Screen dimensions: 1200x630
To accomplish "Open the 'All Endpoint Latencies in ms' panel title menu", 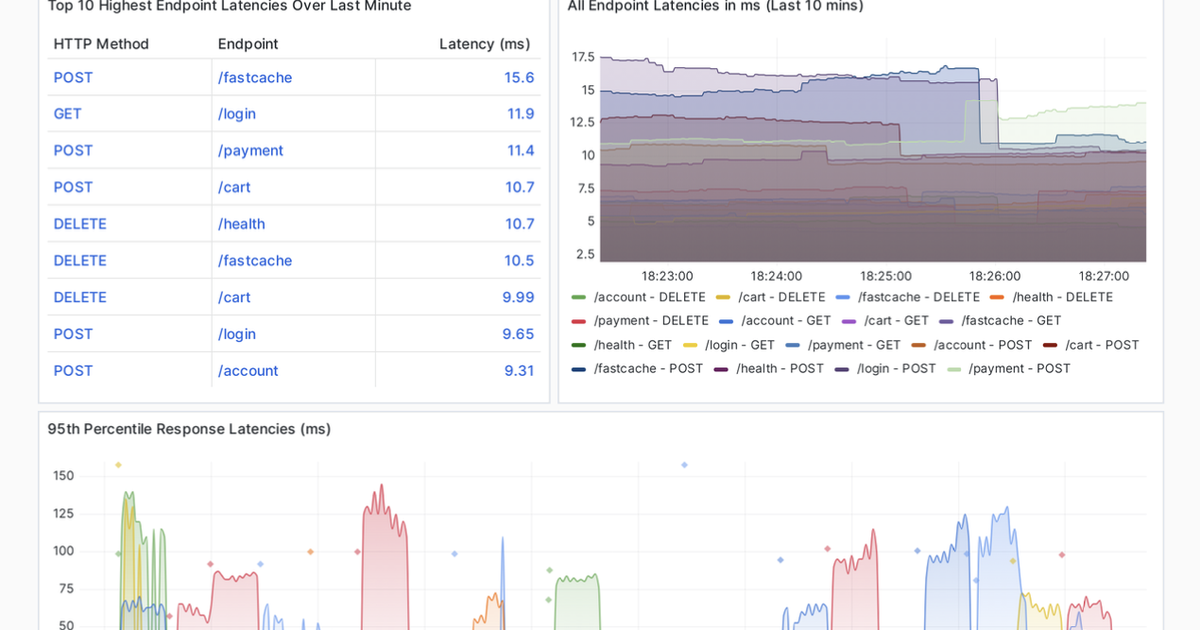I will [715, 6].
